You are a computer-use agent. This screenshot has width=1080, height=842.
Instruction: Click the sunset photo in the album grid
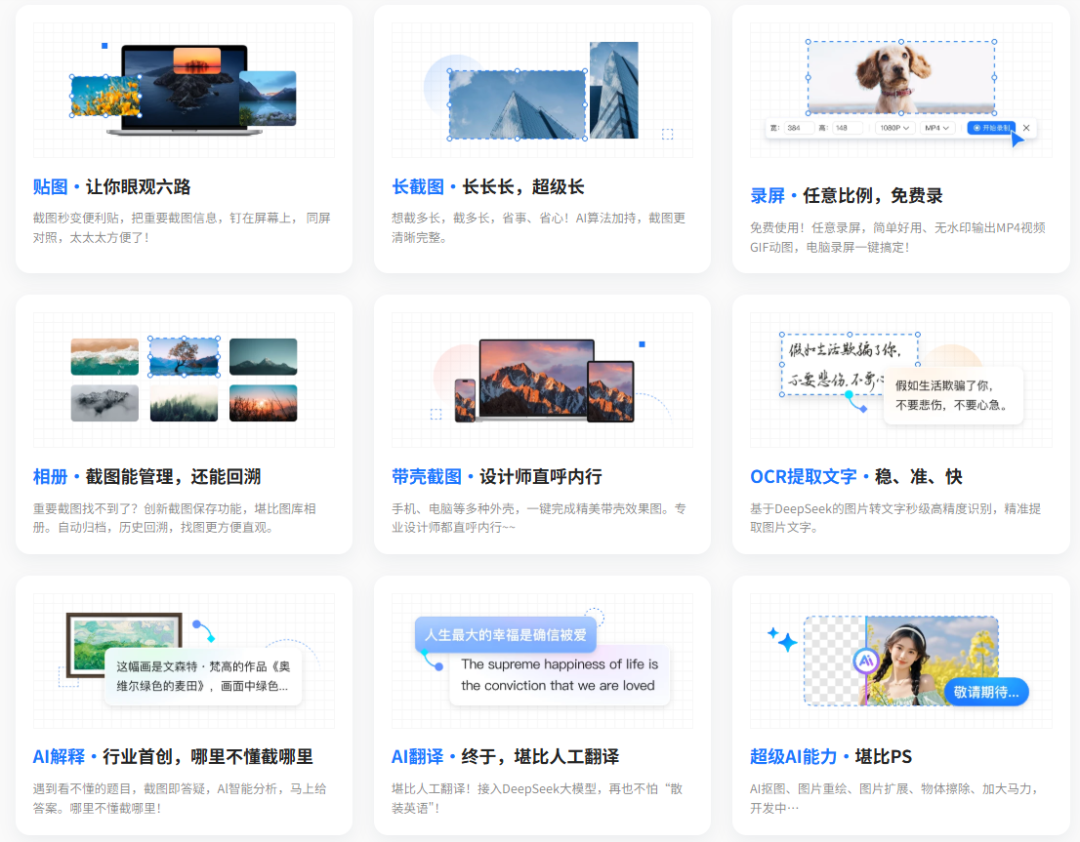tap(263, 403)
